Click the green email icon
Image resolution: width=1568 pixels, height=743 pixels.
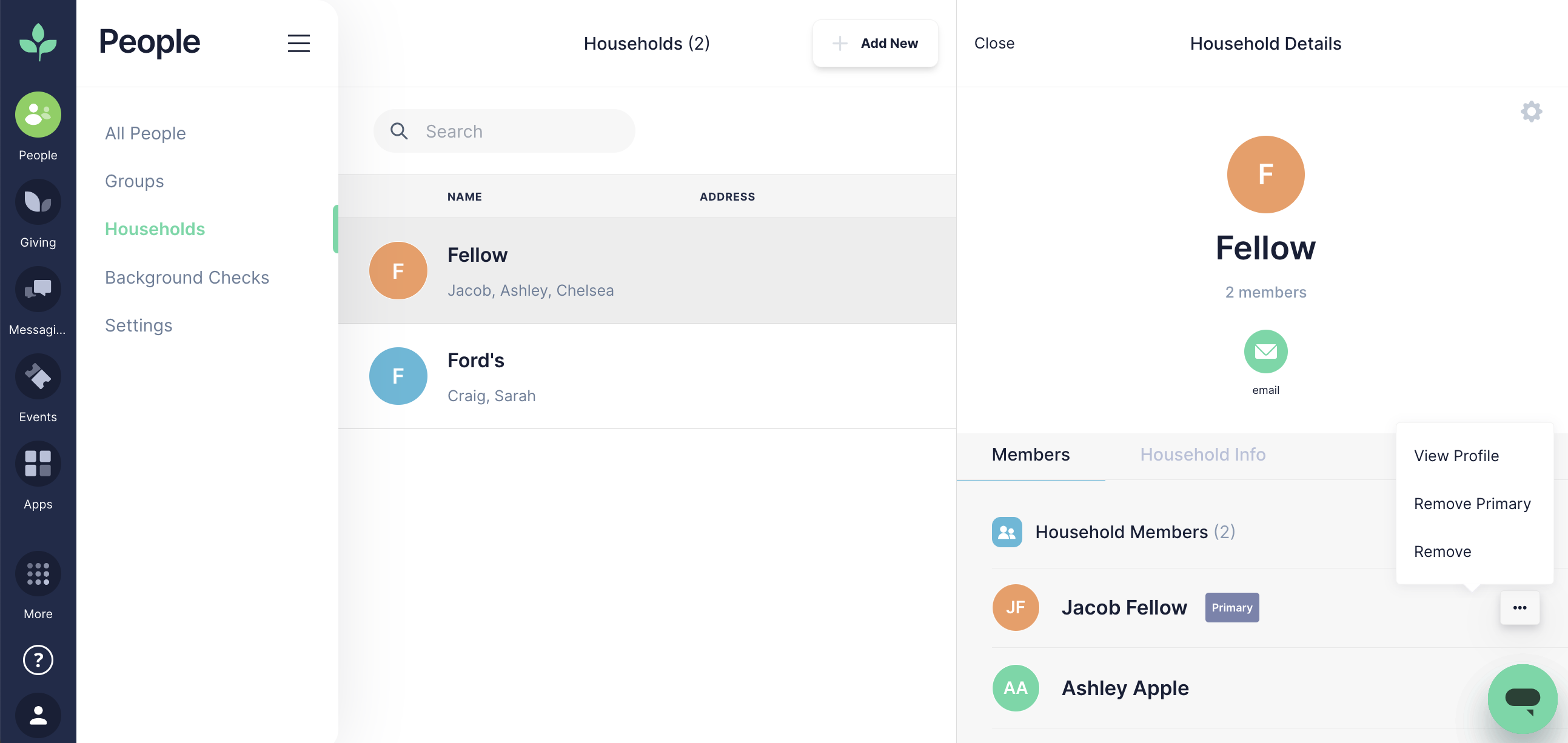pos(1265,351)
